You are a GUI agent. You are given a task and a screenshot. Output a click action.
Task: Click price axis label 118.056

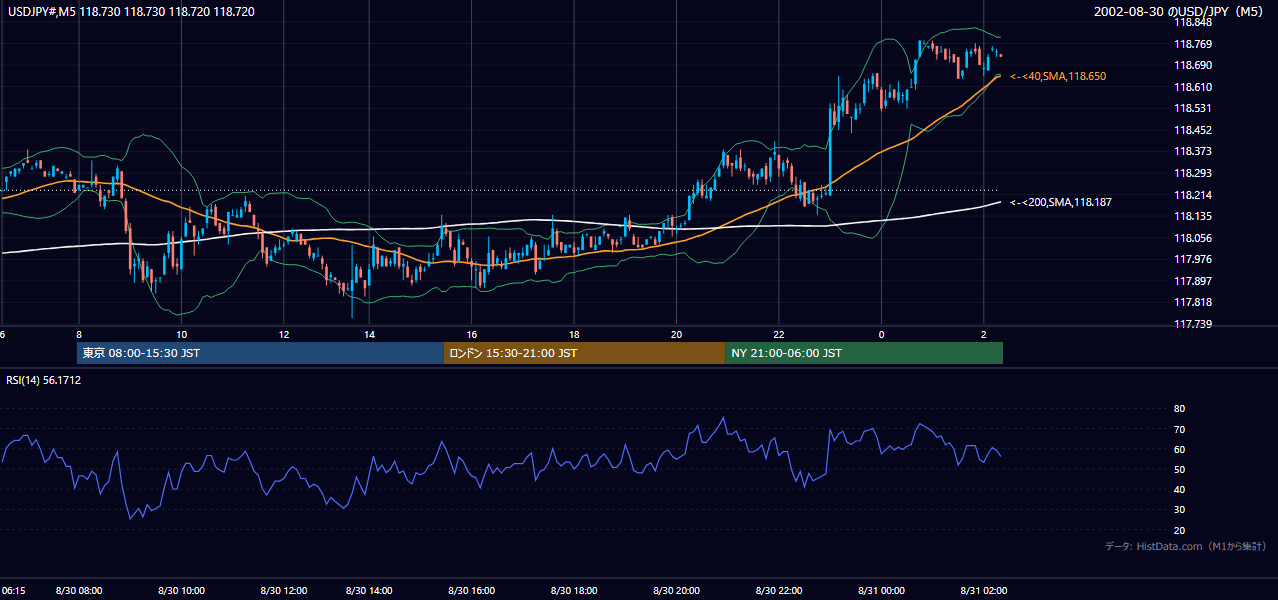tap(1193, 238)
